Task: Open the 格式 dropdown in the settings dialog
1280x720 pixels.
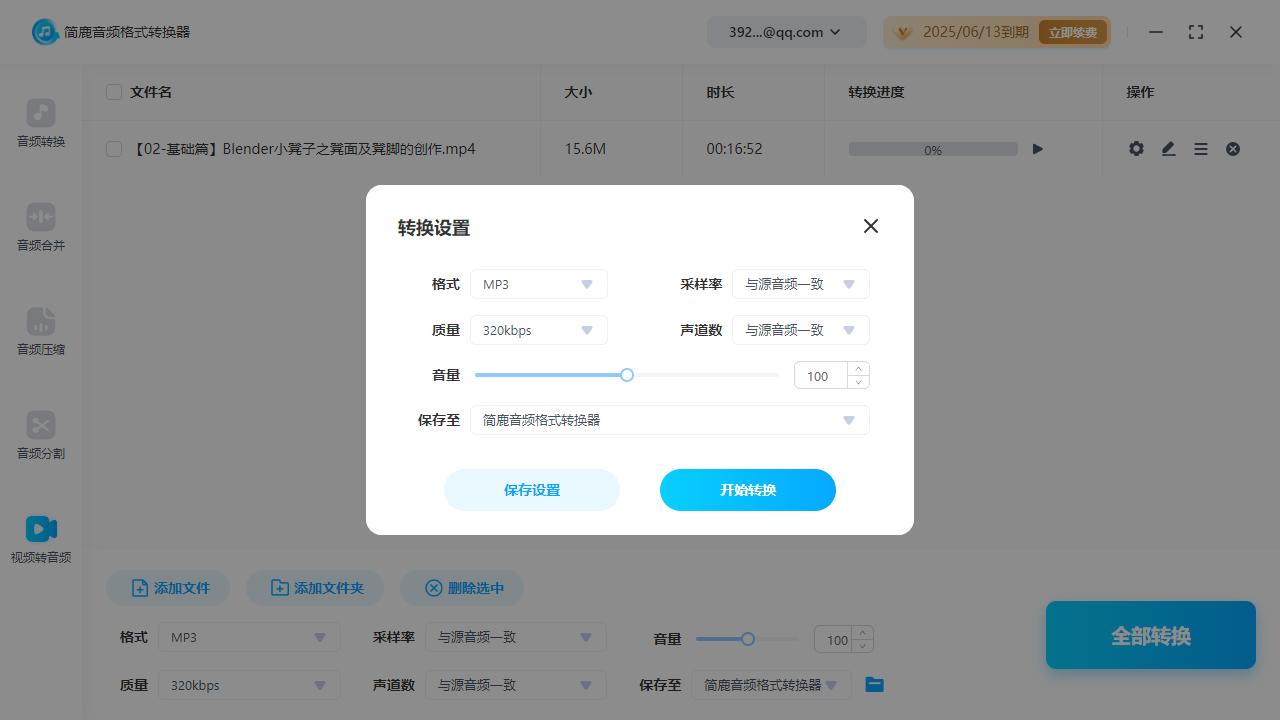Action: pos(538,284)
